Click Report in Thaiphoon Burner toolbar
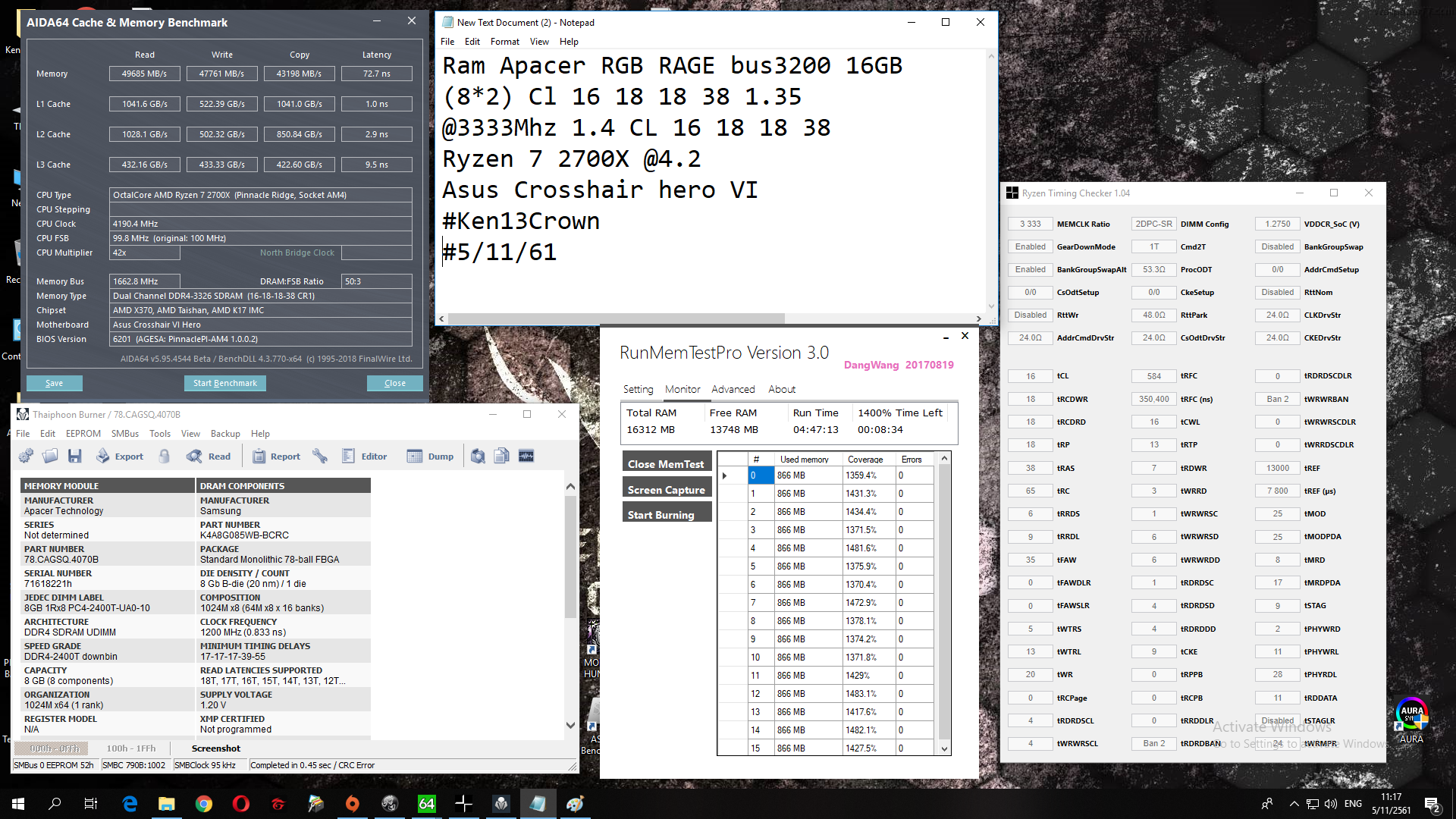Image resolution: width=1456 pixels, height=819 pixels. point(277,456)
